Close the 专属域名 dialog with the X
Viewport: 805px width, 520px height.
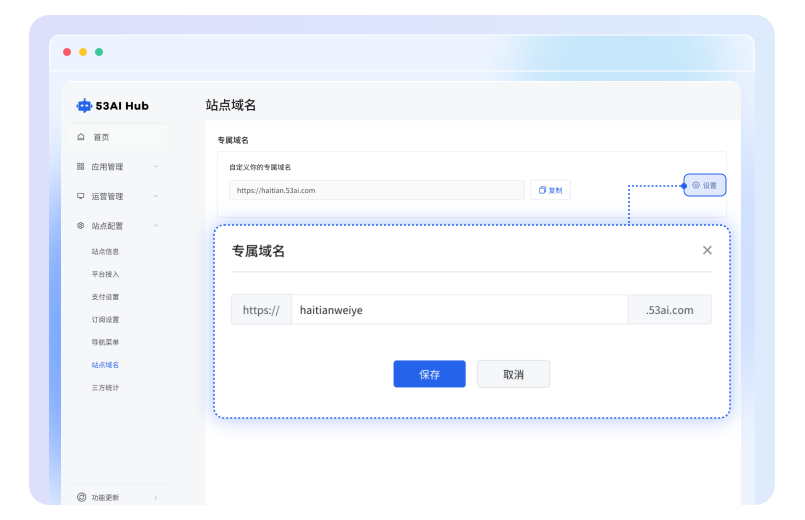point(707,250)
